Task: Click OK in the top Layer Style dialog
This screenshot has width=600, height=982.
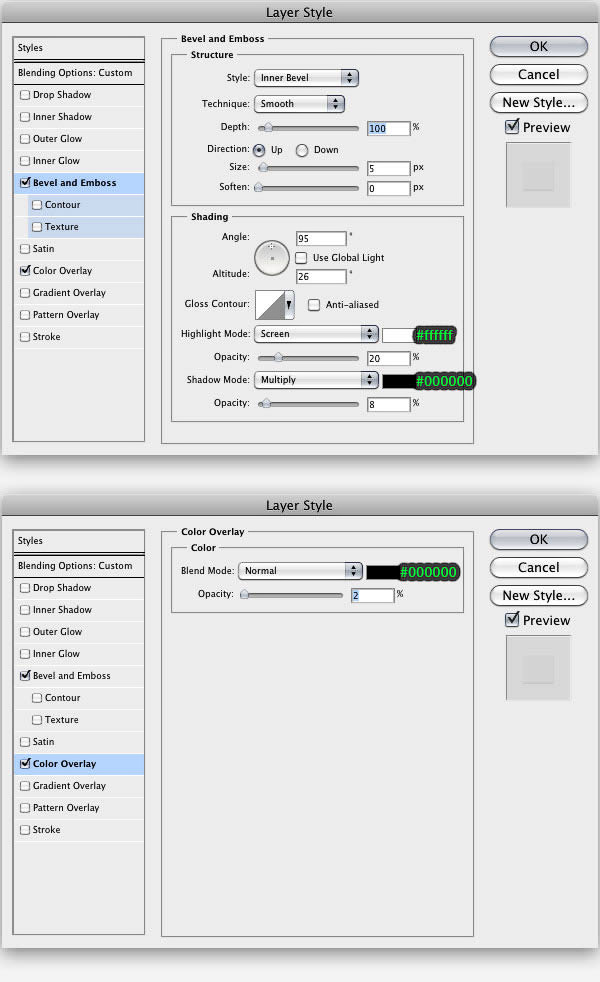Action: pyautogui.click(x=539, y=46)
